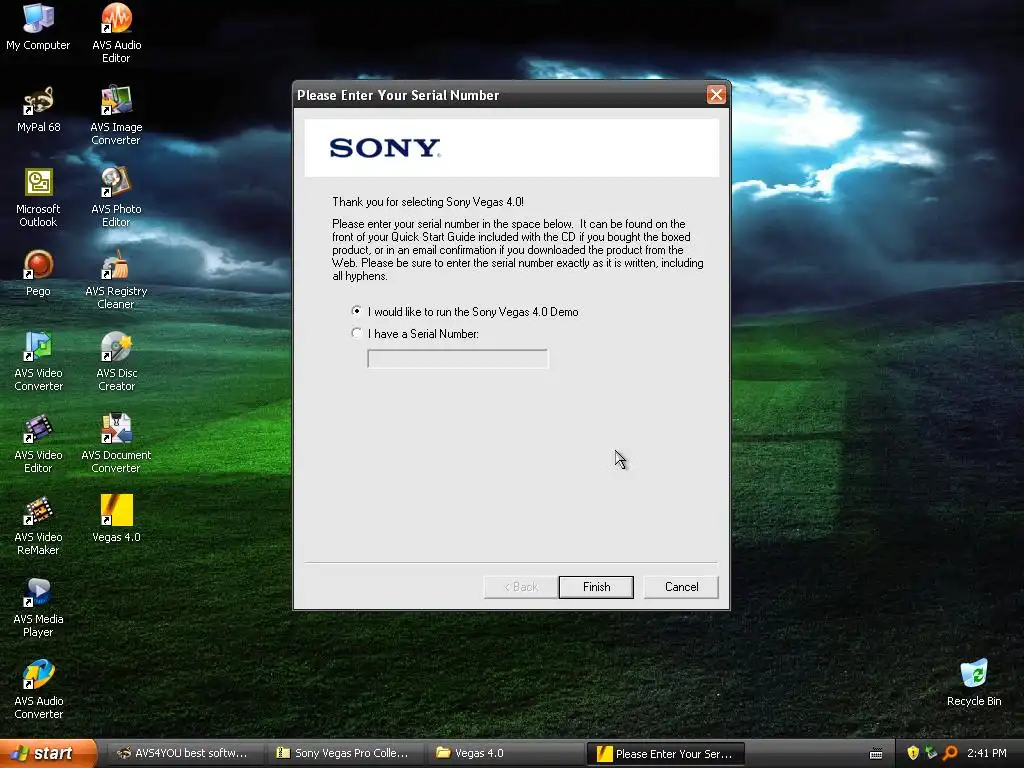Image resolution: width=1024 pixels, height=768 pixels.
Task: Launch AVS Disc Creator shortcut
Action: click(x=116, y=361)
